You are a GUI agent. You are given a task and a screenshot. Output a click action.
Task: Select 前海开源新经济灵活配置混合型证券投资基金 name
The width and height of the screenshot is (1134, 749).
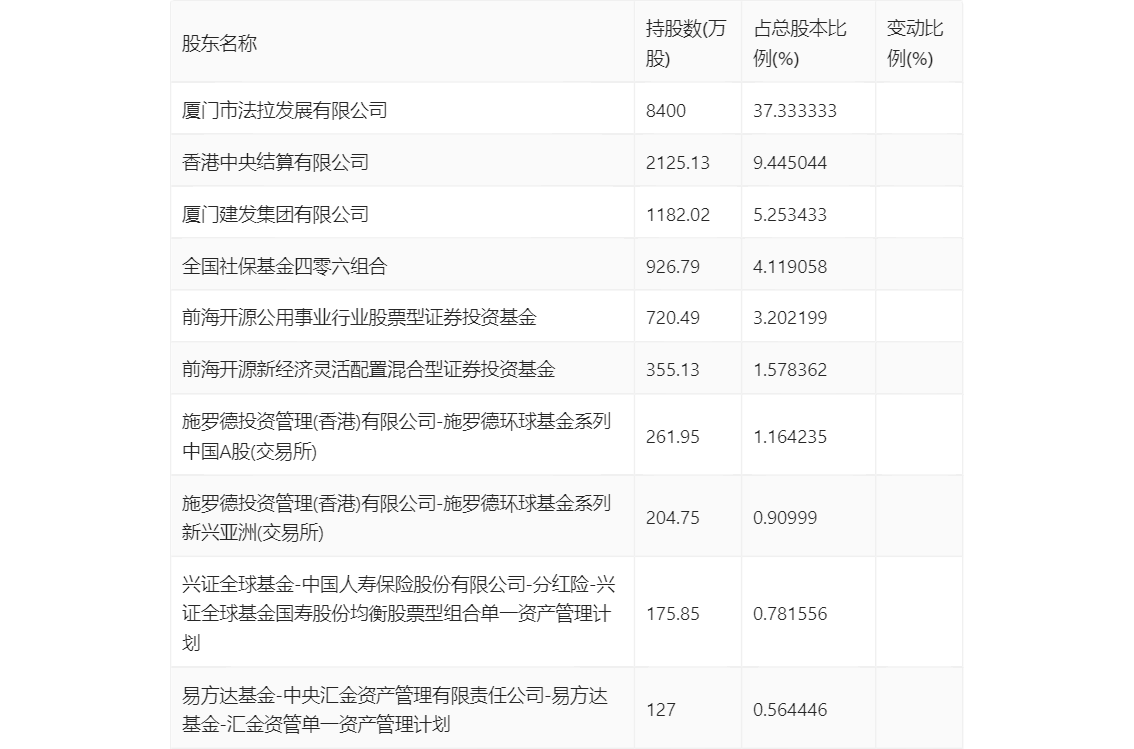click(368, 369)
